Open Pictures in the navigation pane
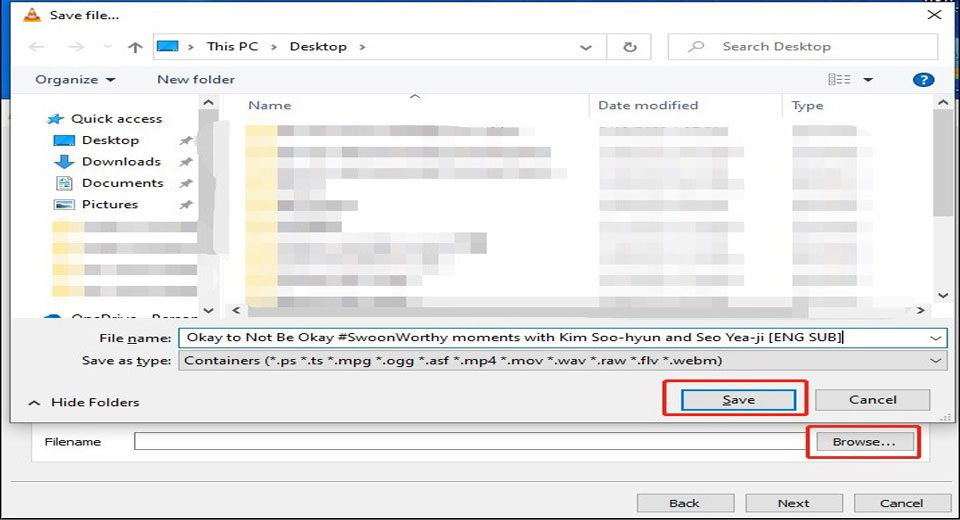Image resolution: width=960 pixels, height=520 pixels. (x=96, y=205)
